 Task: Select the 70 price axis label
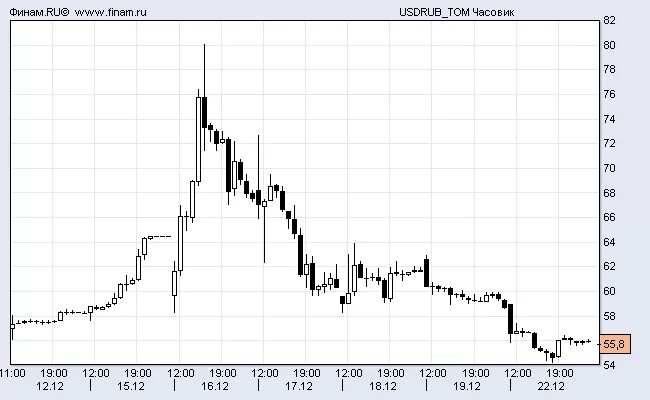click(609, 168)
